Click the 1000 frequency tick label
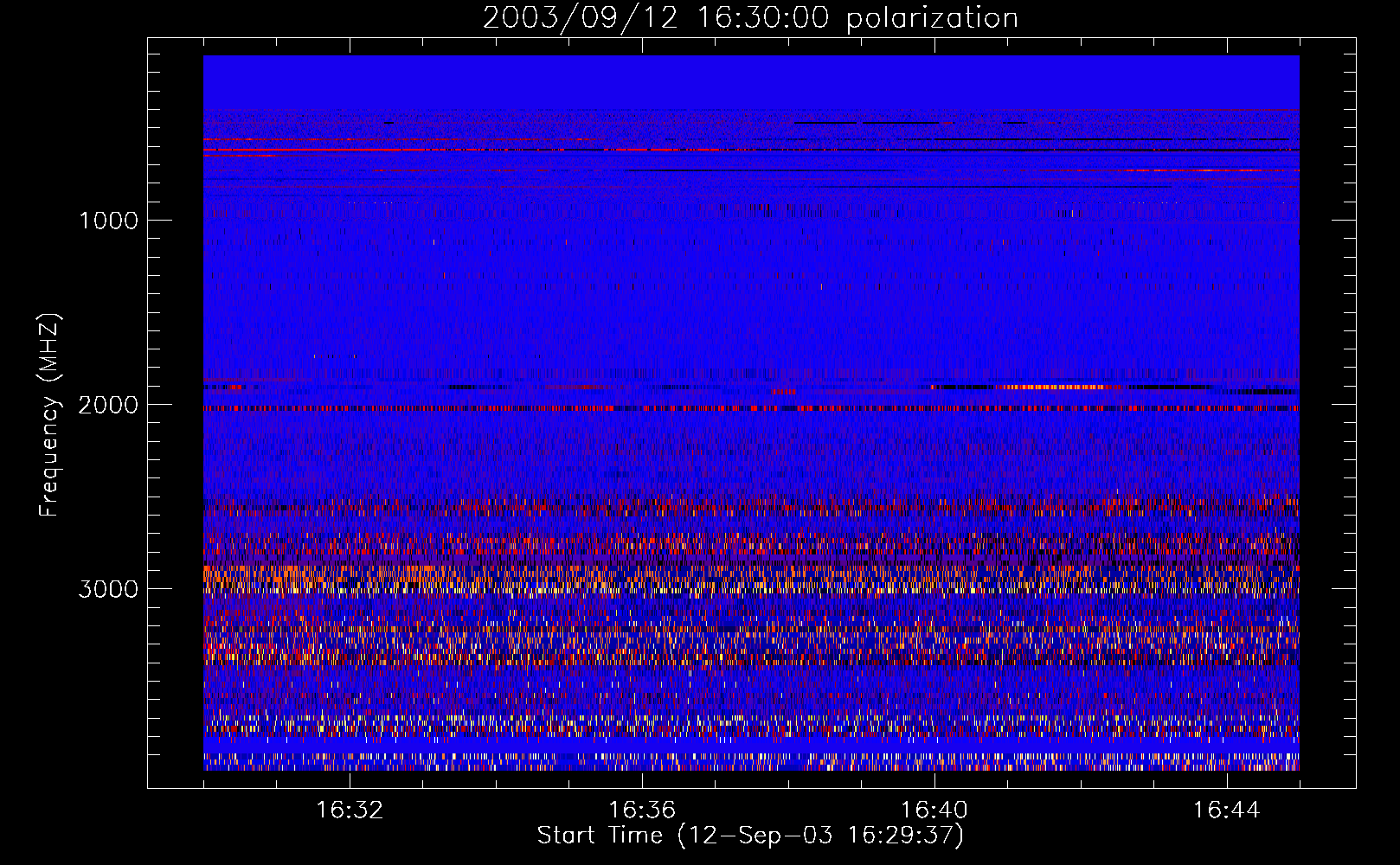Screen dimensions: 1400x865 (x=108, y=221)
